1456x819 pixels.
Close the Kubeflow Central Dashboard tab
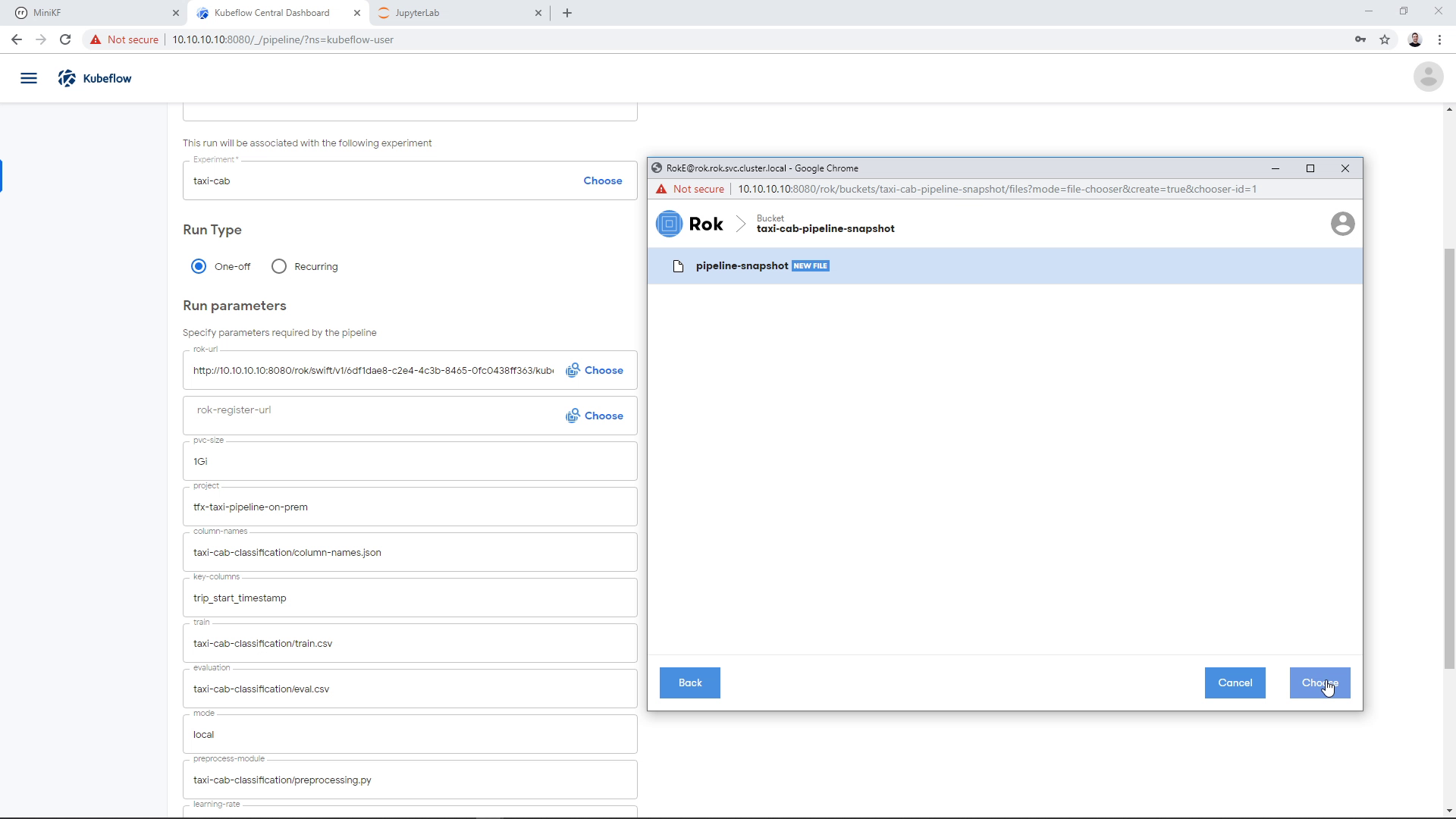tap(357, 13)
